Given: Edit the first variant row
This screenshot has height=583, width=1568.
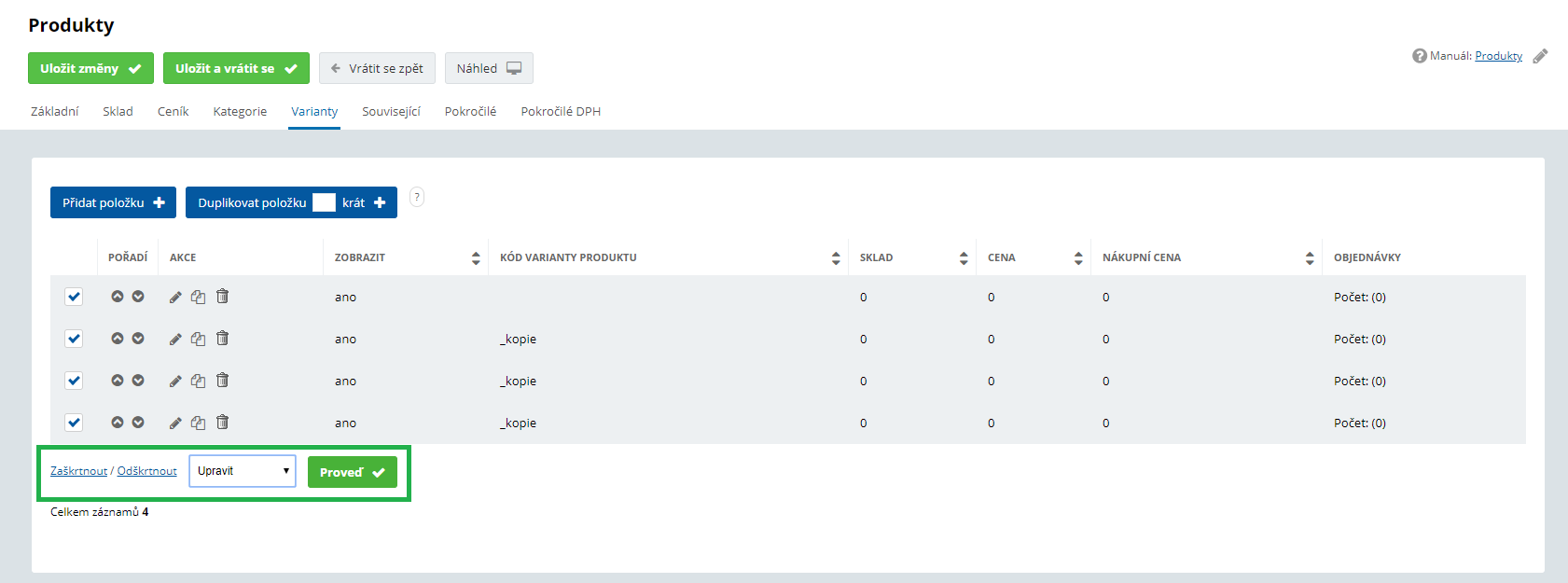Looking at the screenshot, I should (175, 297).
